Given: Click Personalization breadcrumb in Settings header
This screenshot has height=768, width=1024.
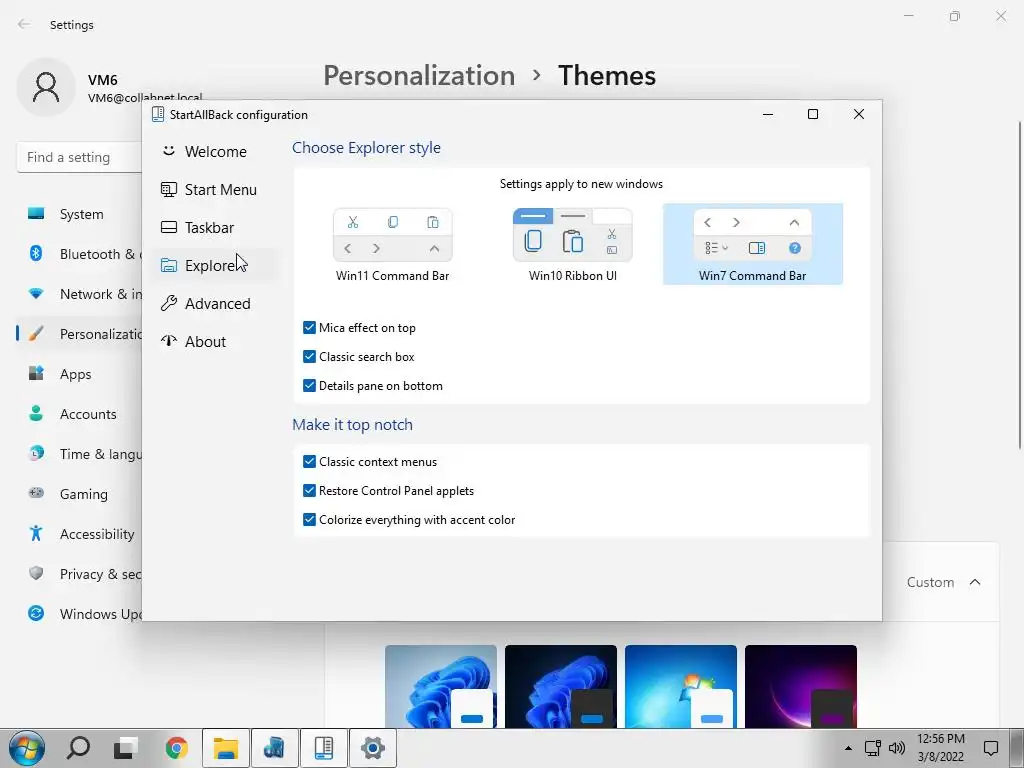Looking at the screenshot, I should pos(419,76).
